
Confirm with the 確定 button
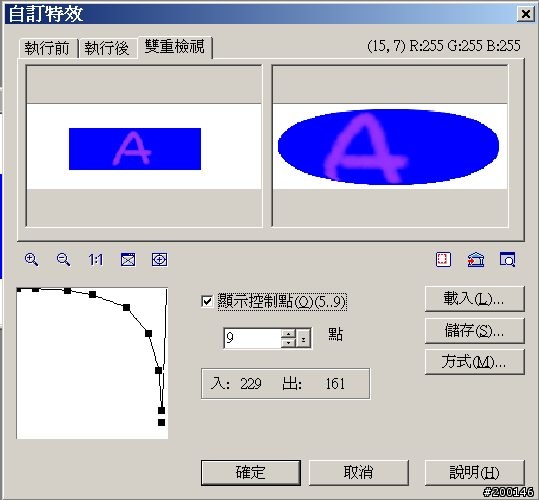pyautogui.click(x=251, y=473)
